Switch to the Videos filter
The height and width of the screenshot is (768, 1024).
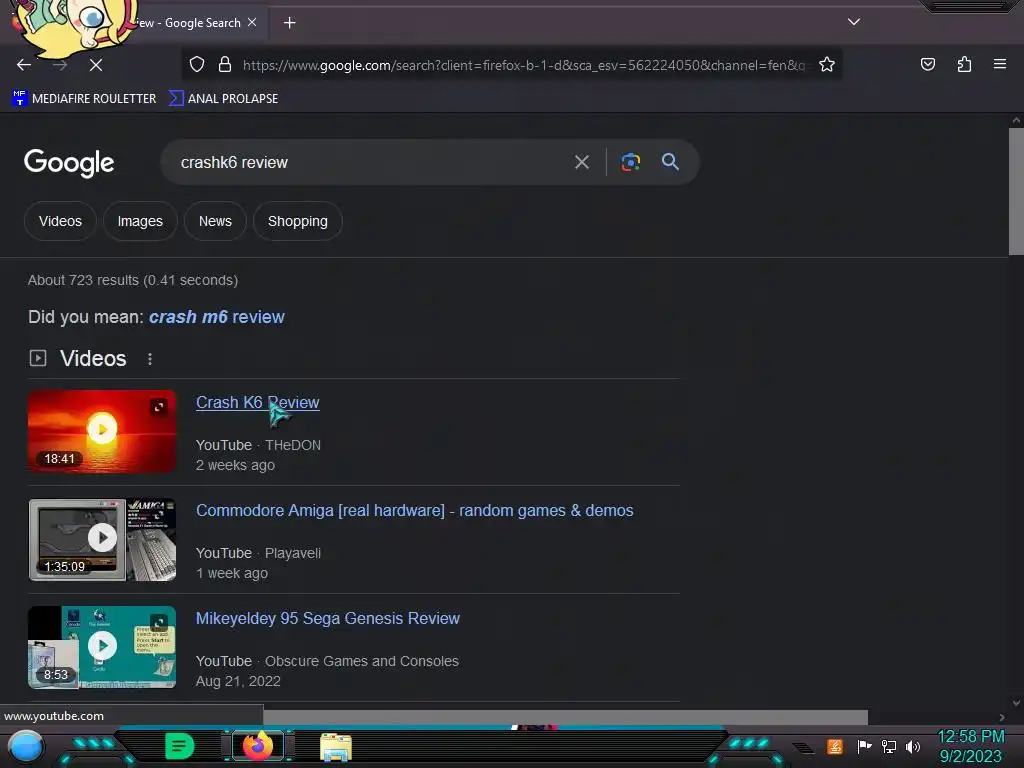point(60,221)
